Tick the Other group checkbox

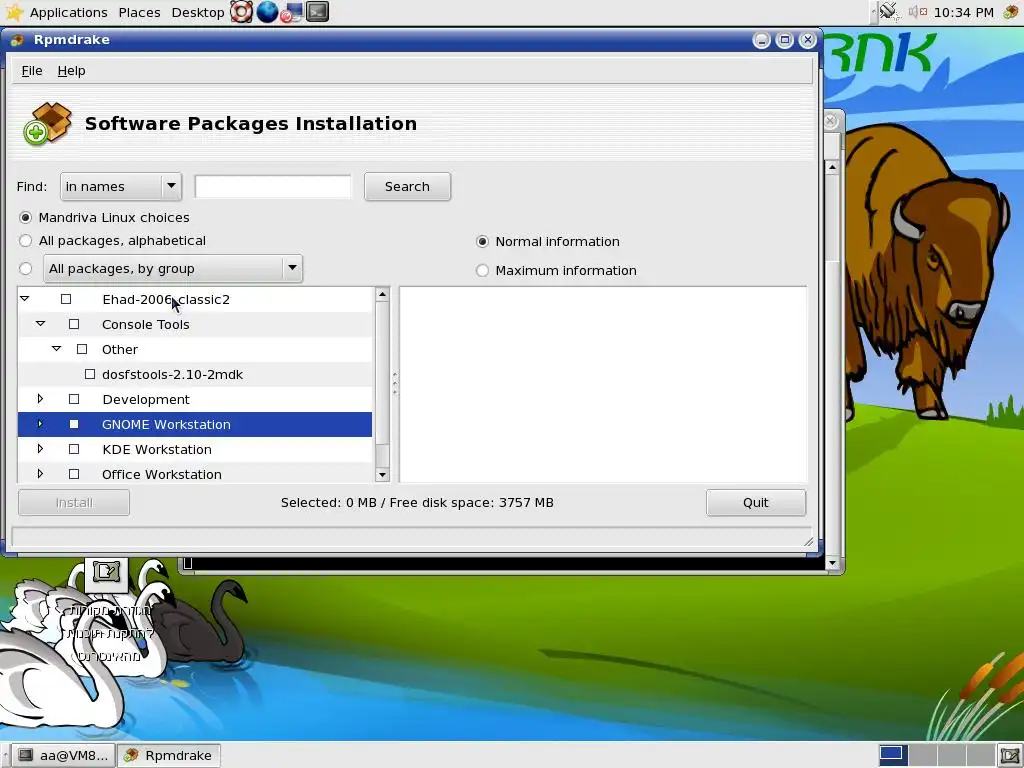coord(82,349)
